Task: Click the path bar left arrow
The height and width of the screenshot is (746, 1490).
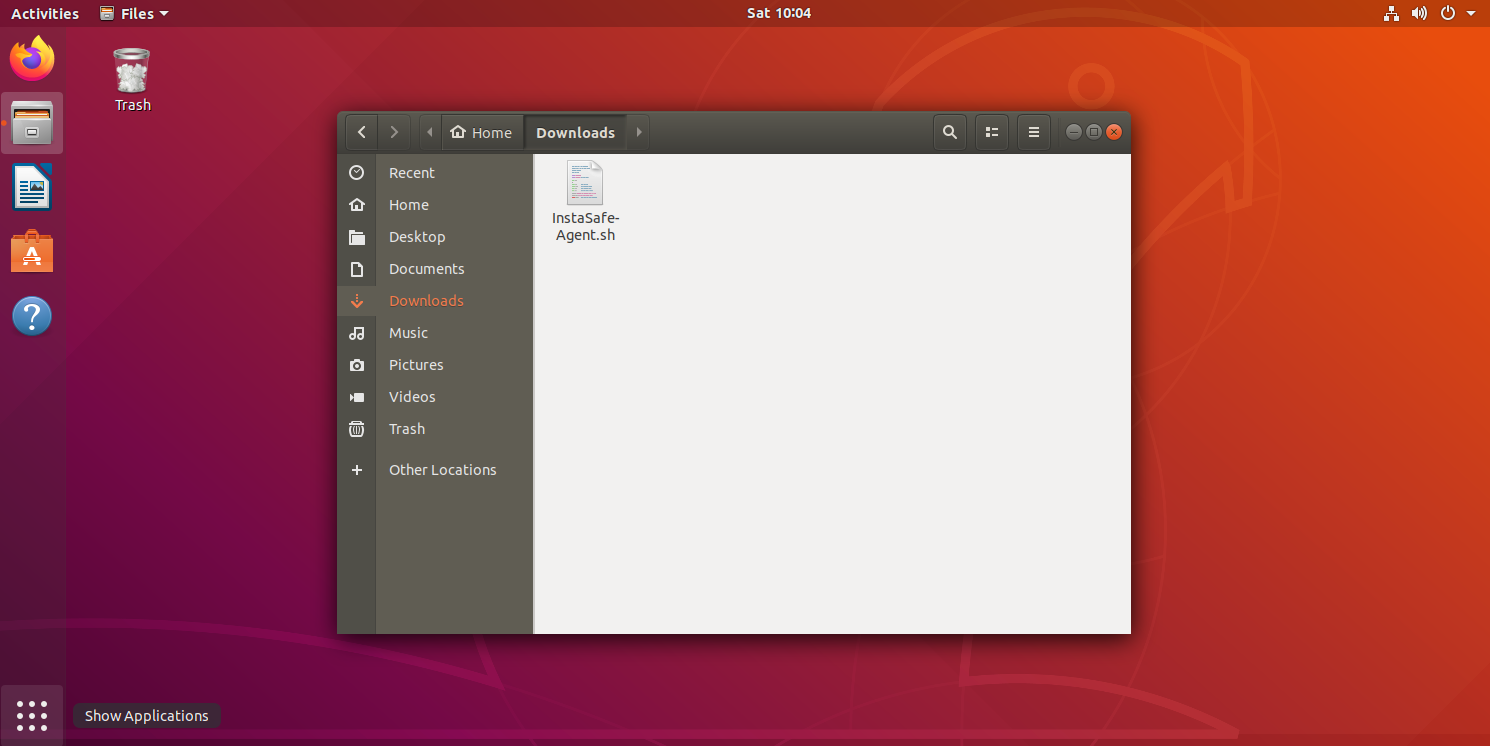Action: click(430, 132)
